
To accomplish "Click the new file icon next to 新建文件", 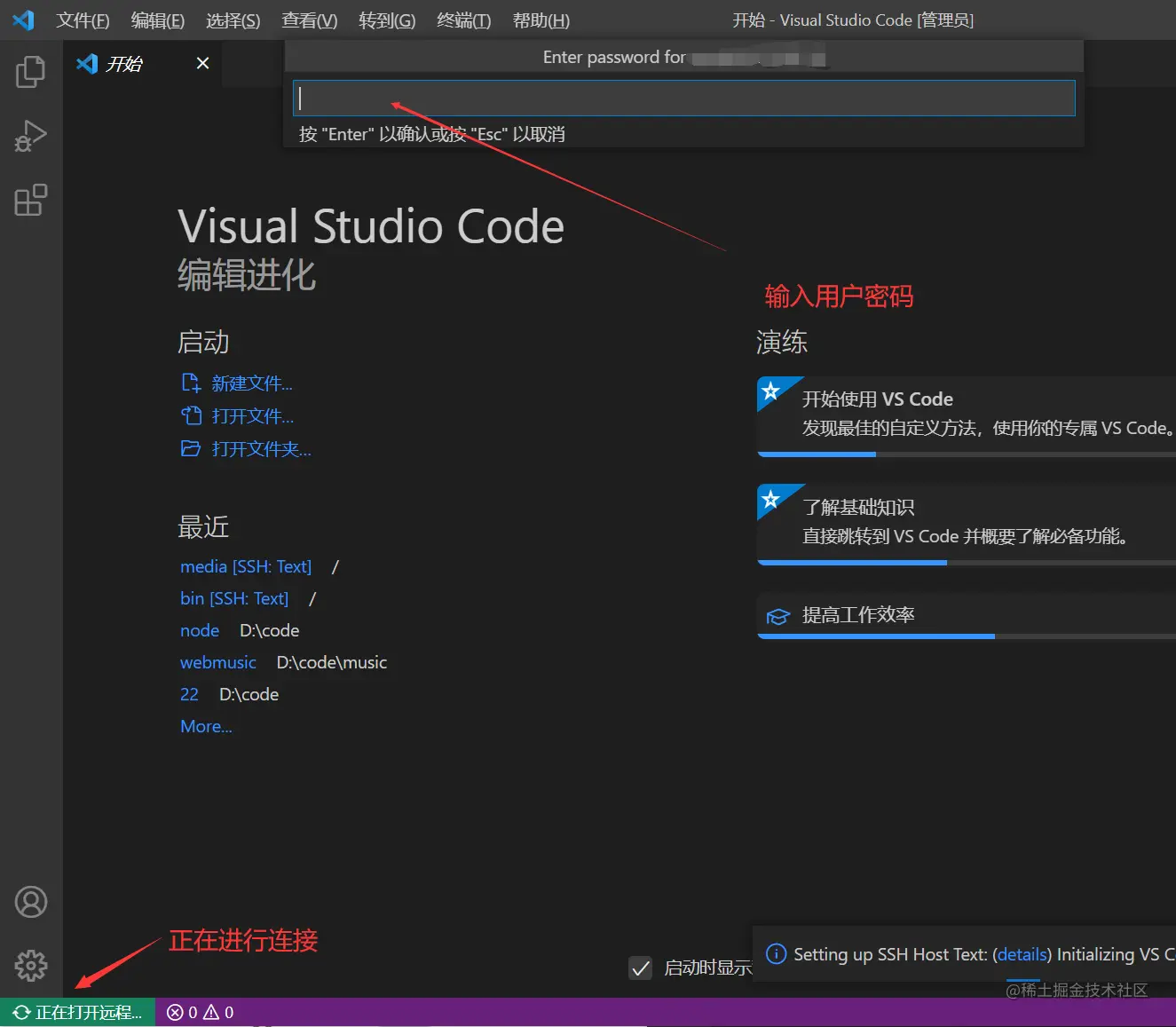I will [191, 383].
